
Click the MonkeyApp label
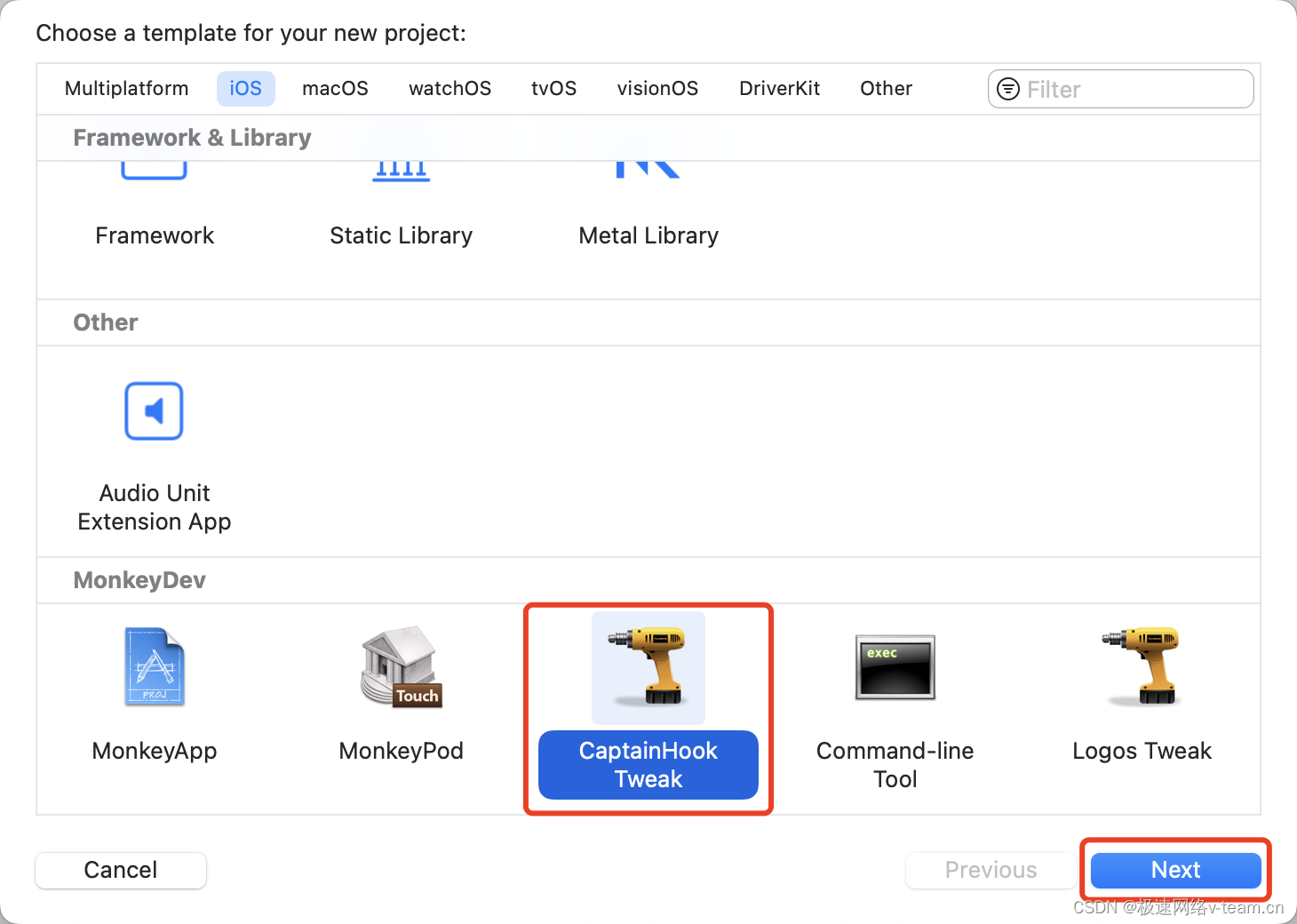pyautogui.click(x=155, y=751)
